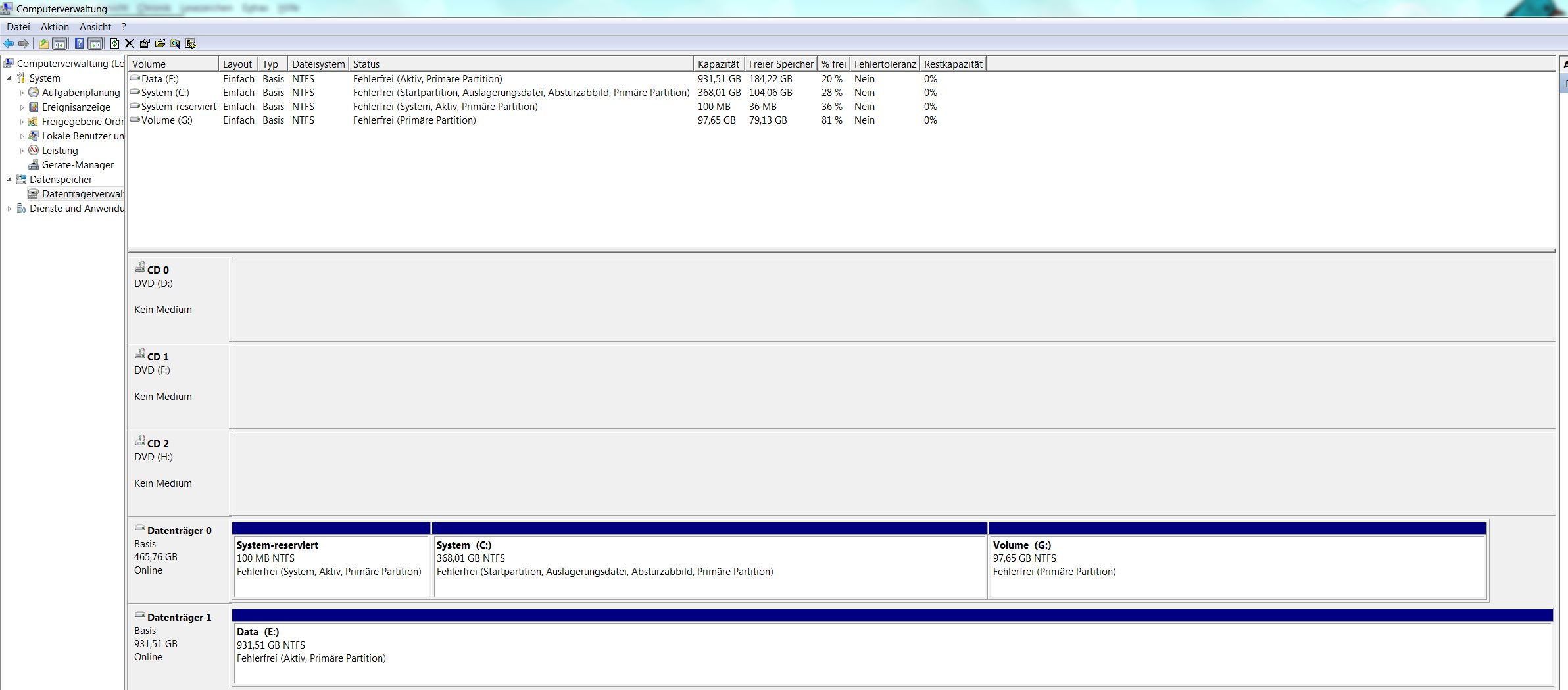
Task: Expand the Ereignisanzeige node arrow
Action: pyautogui.click(x=22, y=107)
